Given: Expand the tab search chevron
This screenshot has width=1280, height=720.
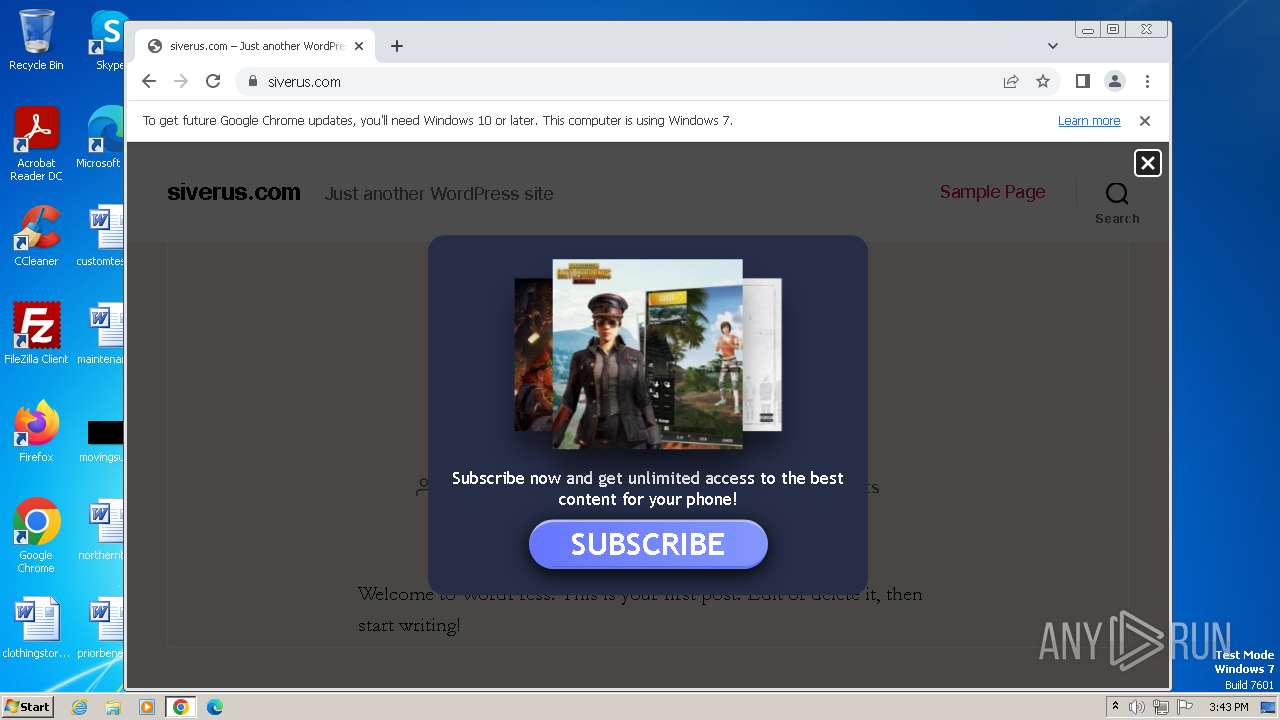Looking at the screenshot, I should point(1053,46).
